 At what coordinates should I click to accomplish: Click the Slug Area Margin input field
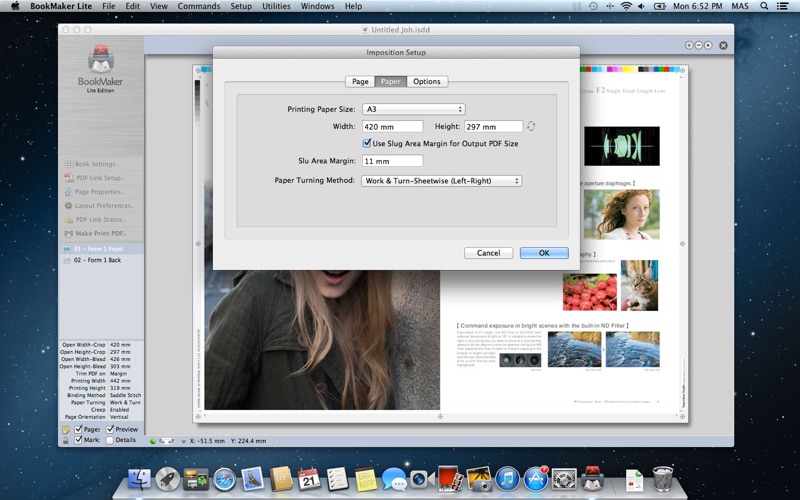pyautogui.click(x=392, y=161)
